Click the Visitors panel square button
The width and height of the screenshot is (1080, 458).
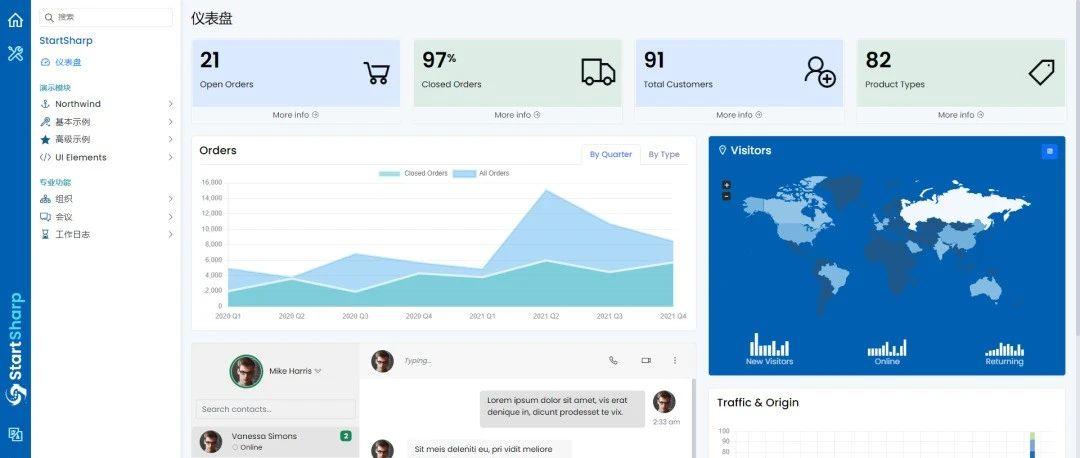(1049, 152)
